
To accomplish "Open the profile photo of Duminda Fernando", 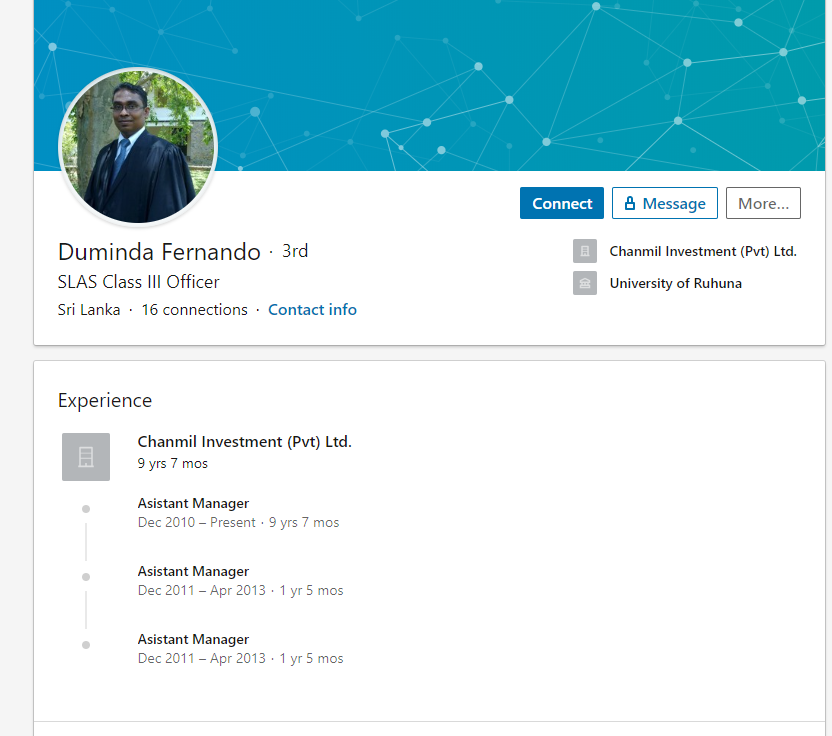I will [x=138, y=146].
